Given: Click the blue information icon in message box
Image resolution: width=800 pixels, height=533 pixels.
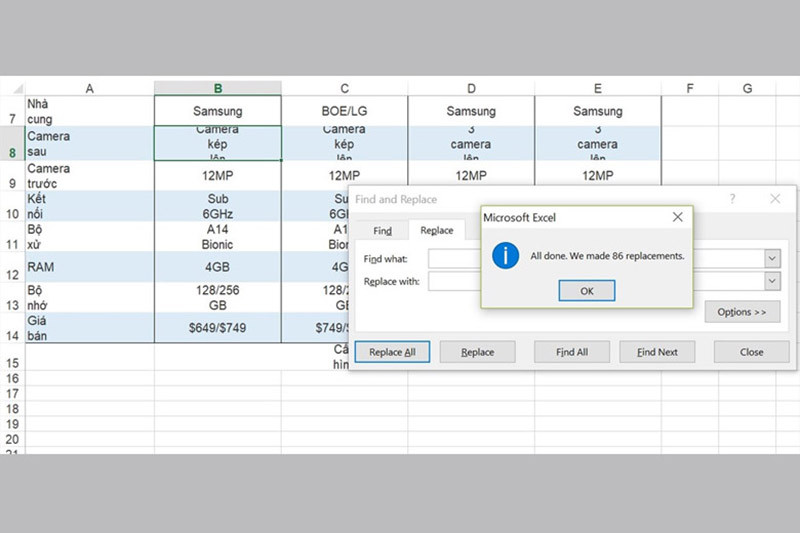Looking at the screenshot, I should coord(505,256).
